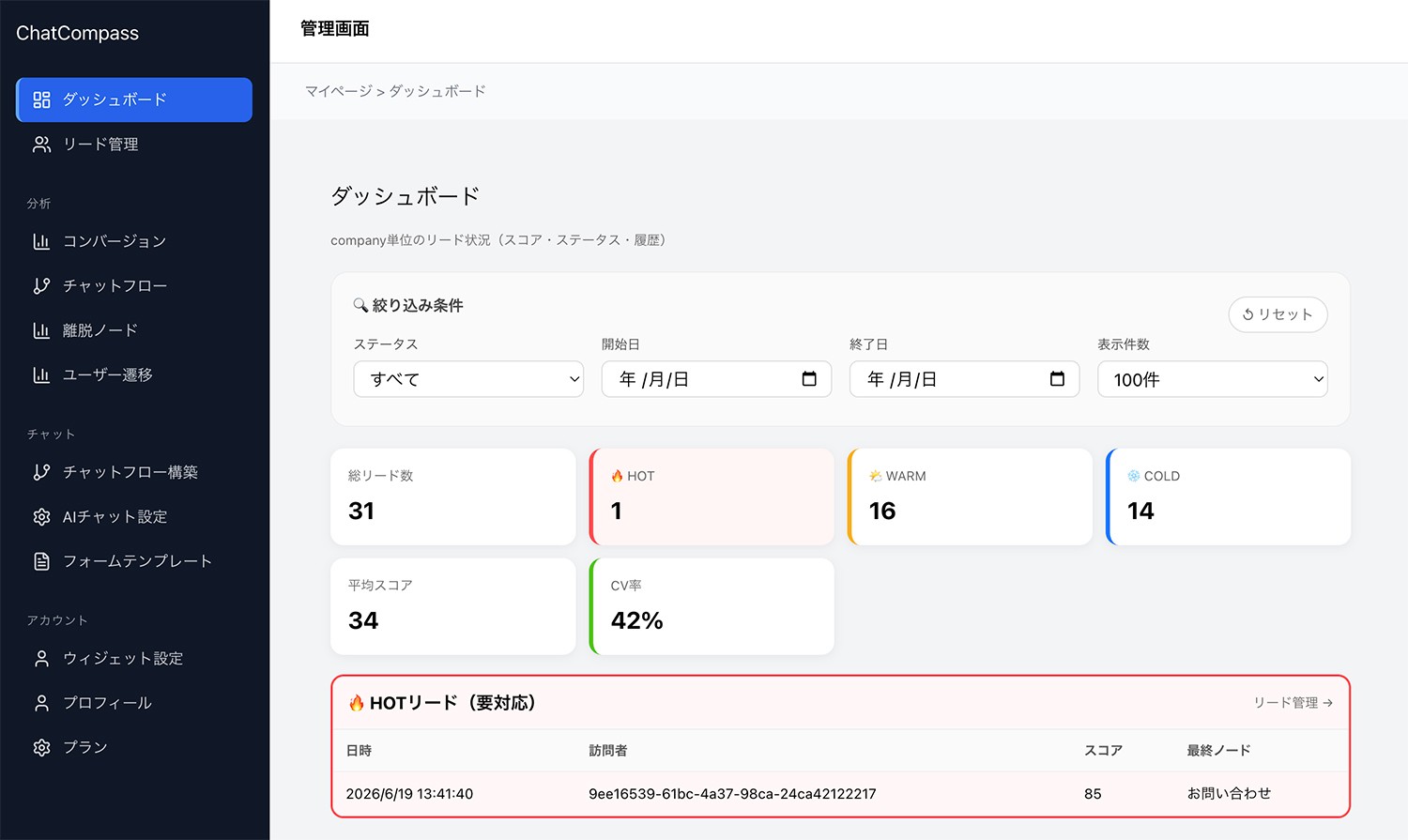
Task: Click the dashboard grid icon in sidebar
Action: [x=41, y=99]
